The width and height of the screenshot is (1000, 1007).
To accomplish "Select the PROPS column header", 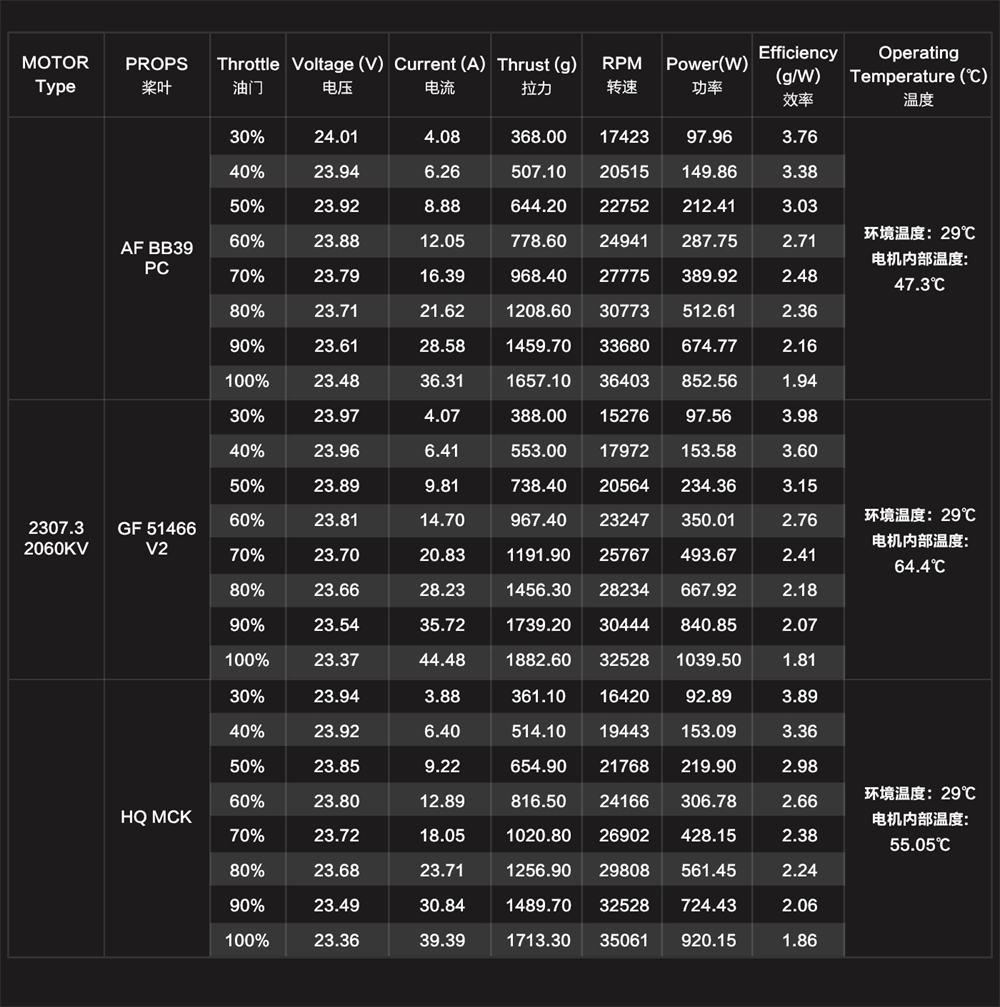I will tap(156, 74).
